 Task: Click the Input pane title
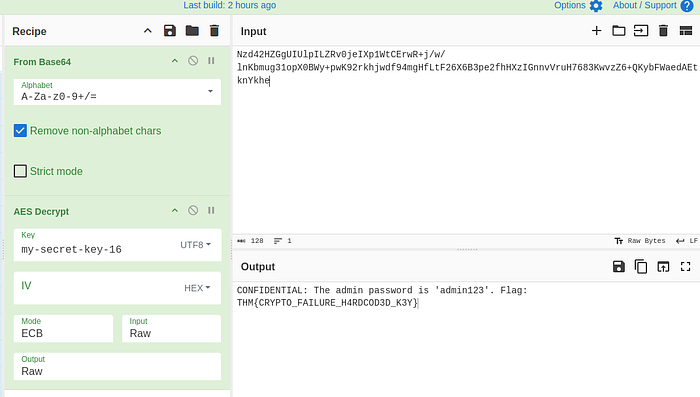tap(253, 31)
